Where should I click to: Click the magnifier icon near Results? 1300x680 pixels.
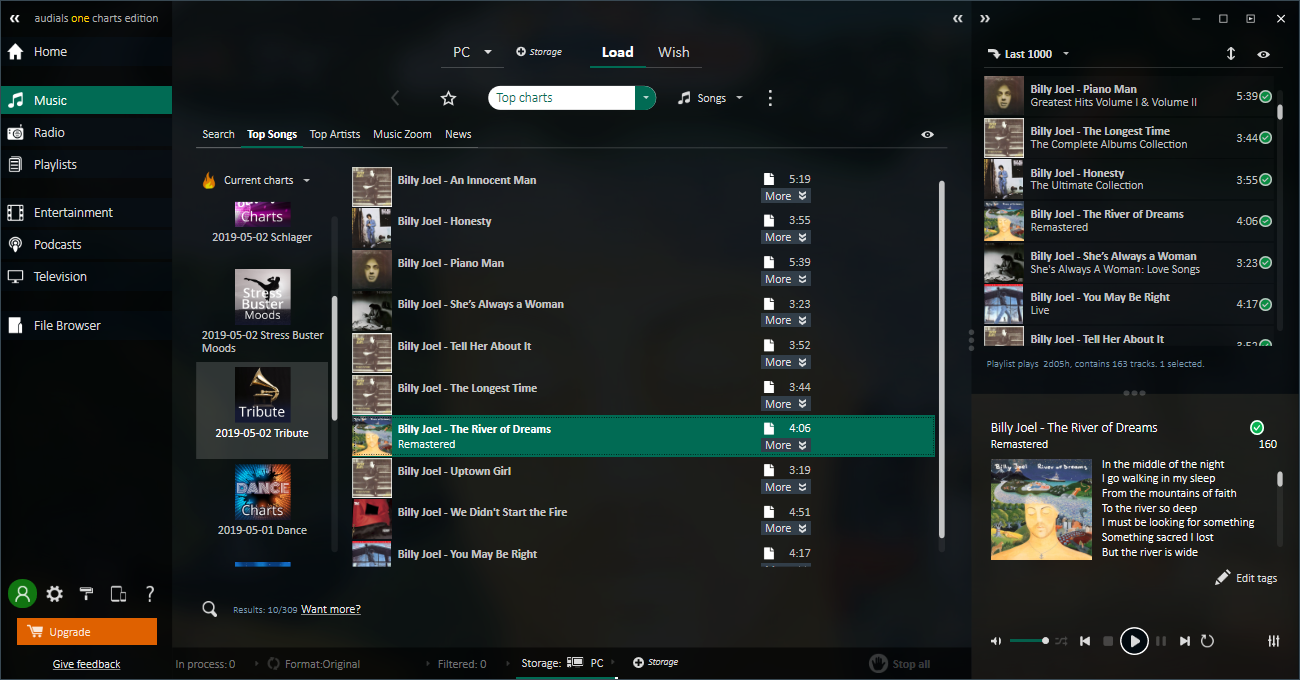click(x=209, y=609)
